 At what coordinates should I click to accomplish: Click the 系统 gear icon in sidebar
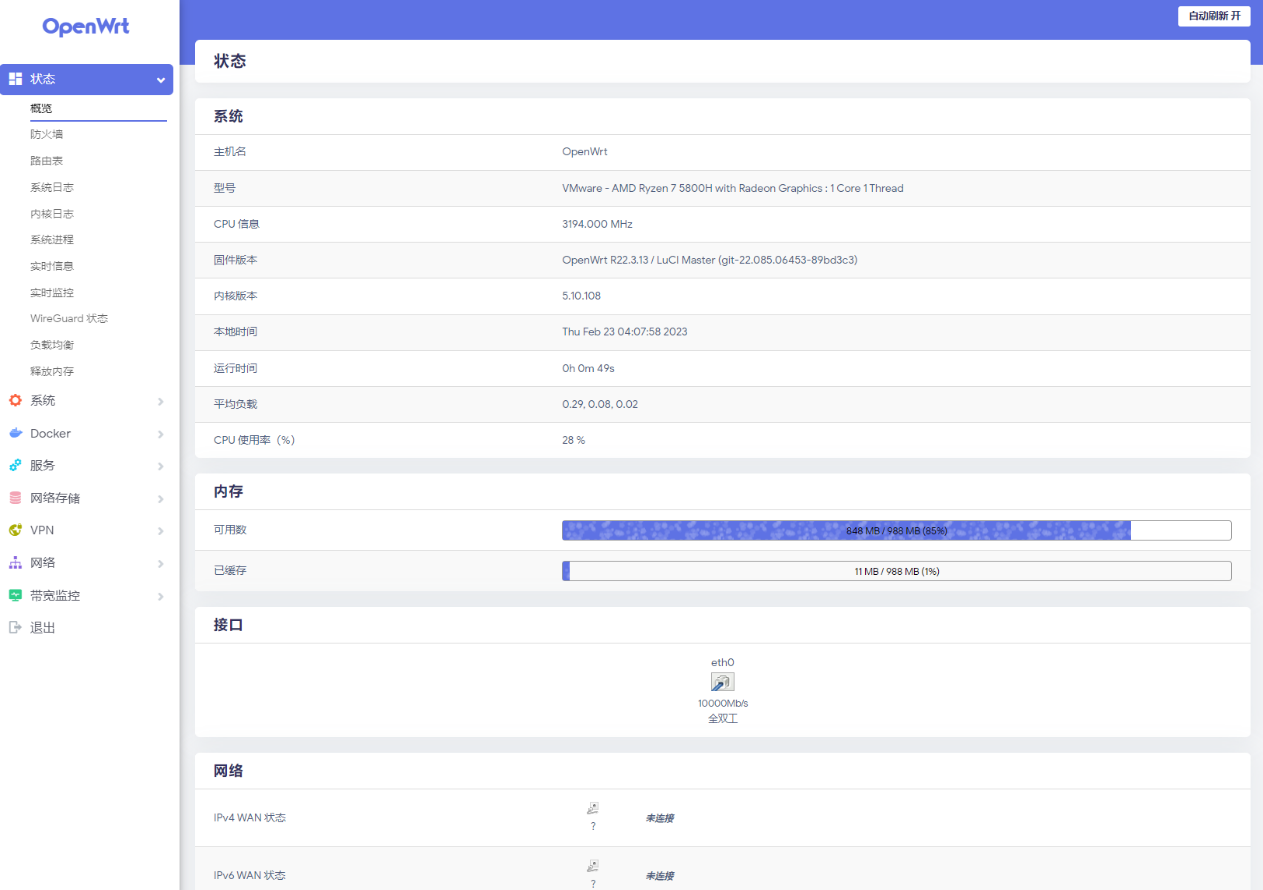tap(15, 400)
